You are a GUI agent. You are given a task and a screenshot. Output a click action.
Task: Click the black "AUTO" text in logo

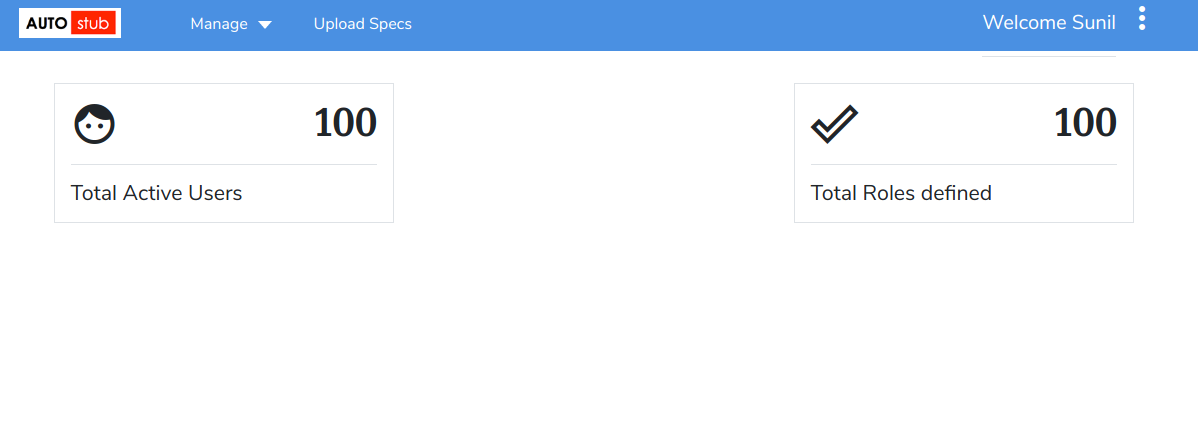[x=46, y=23]
